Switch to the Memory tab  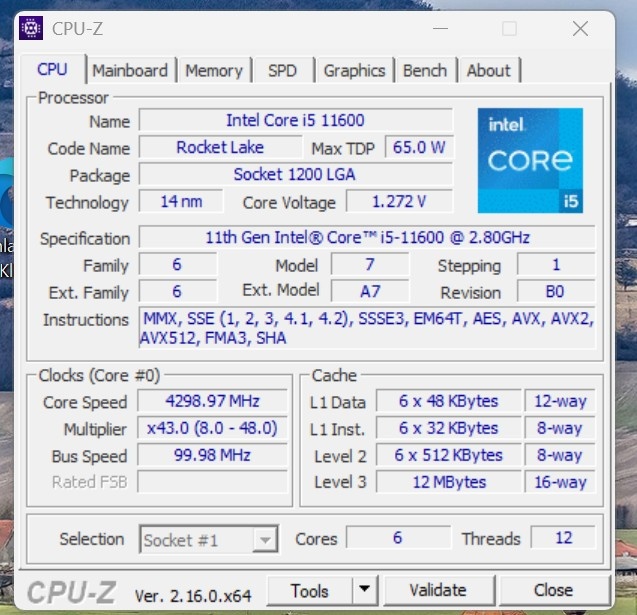[x=214, y=71]
